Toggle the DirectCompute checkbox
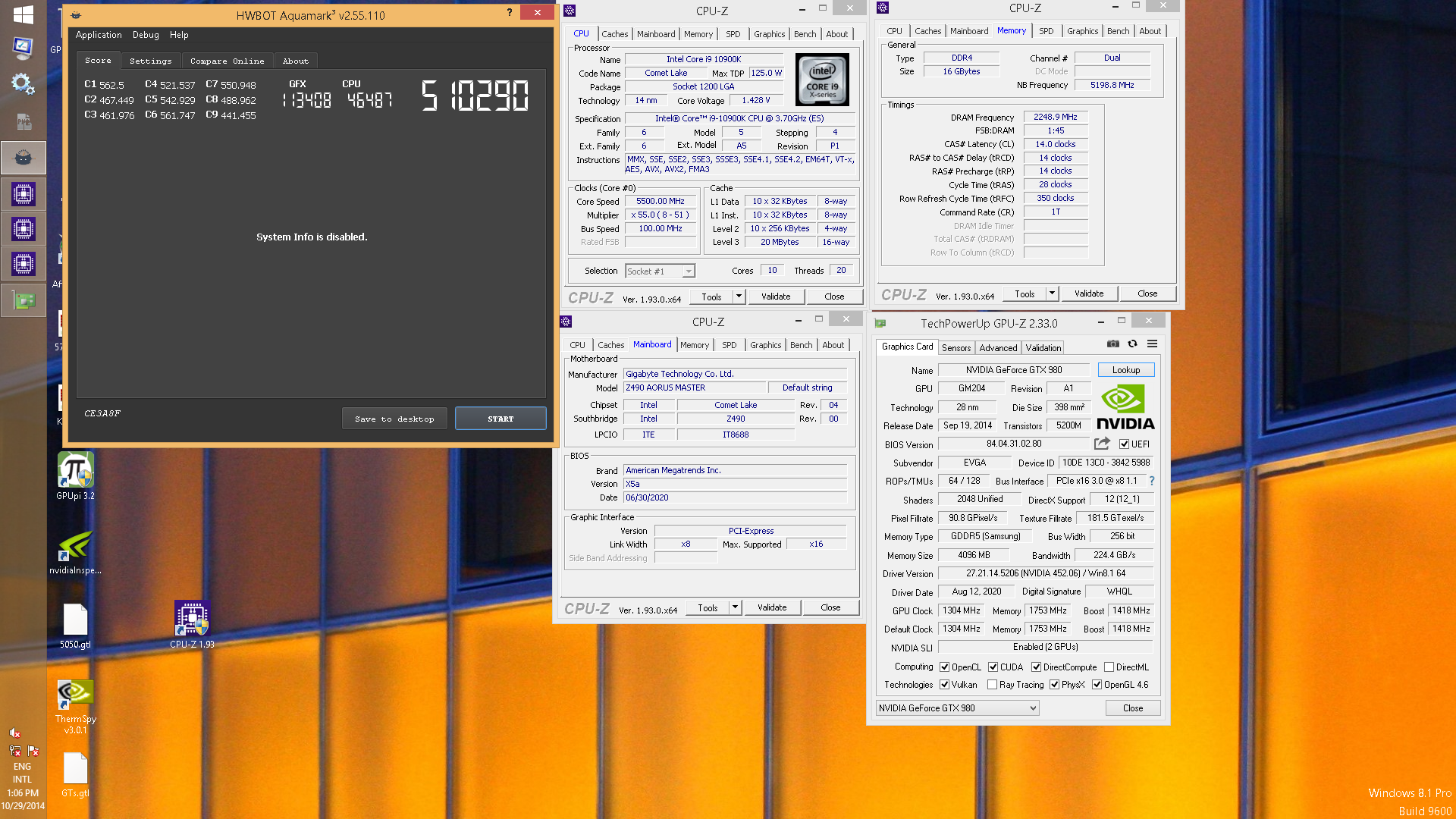This screenshot has width=1456, height=819. tap(1036, 667)
